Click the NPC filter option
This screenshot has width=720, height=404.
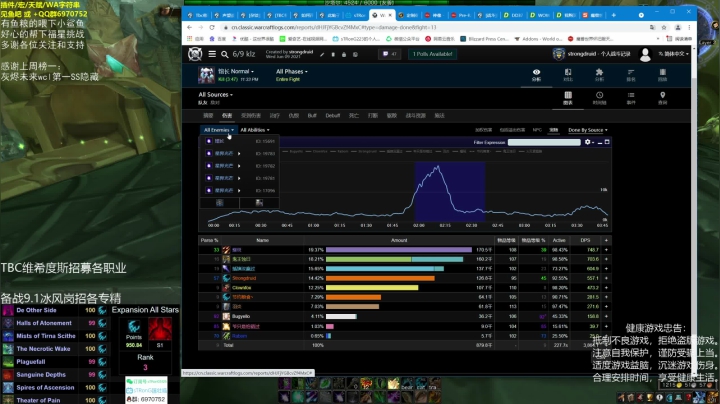pos(537,130)
